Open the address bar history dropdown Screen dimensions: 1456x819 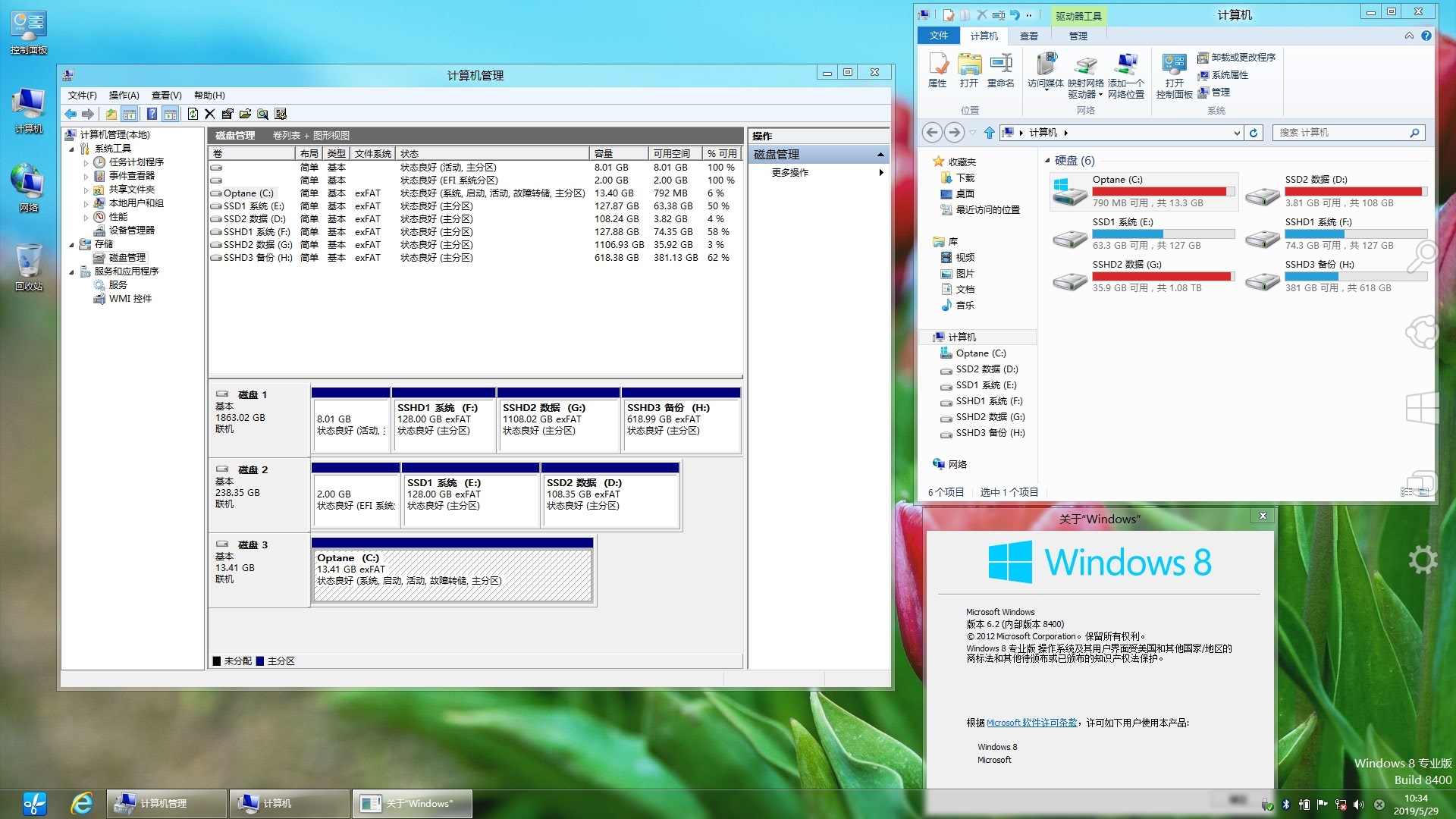coord(1237,133)
